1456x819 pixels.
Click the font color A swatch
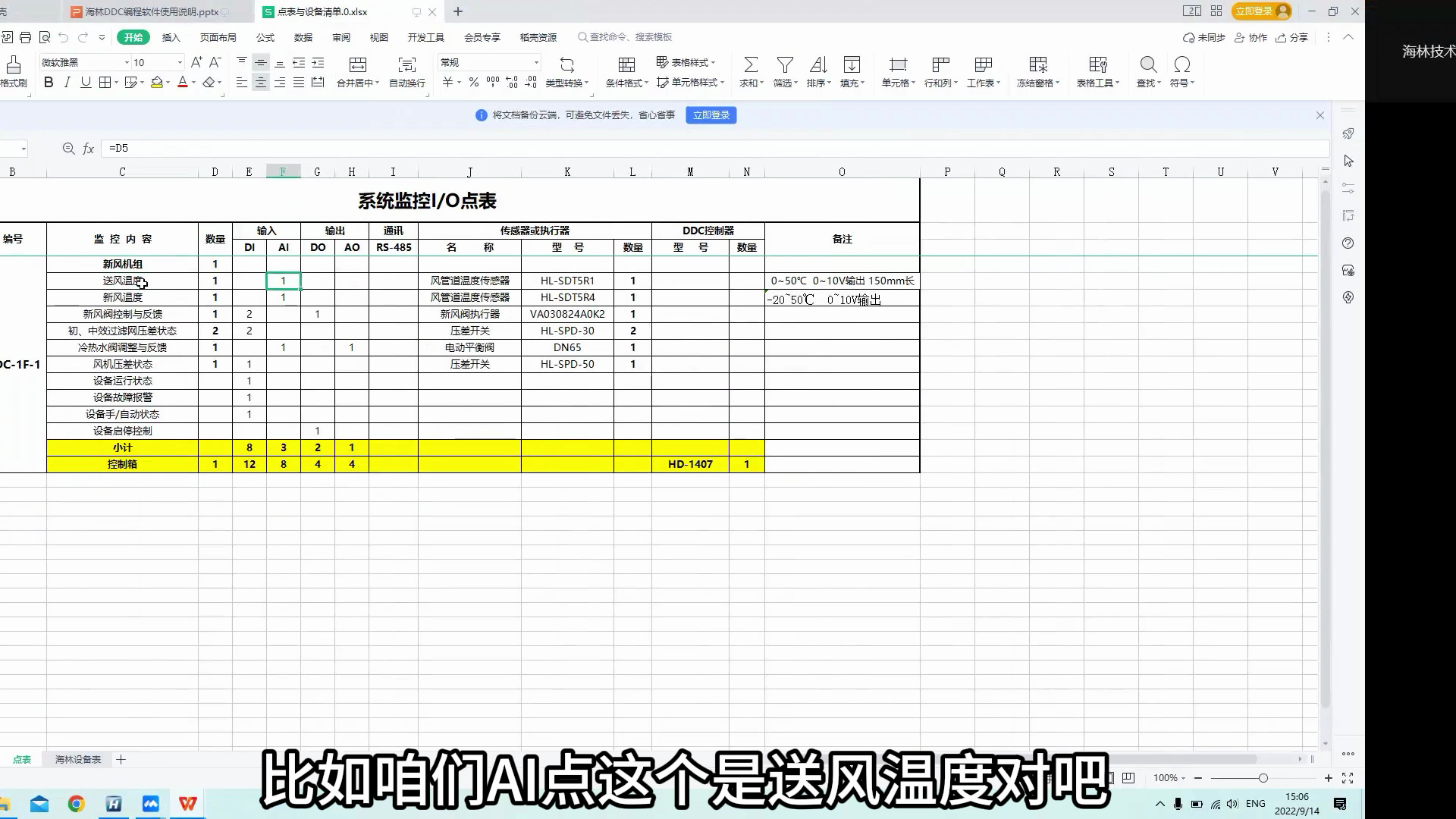pos(182,83)
